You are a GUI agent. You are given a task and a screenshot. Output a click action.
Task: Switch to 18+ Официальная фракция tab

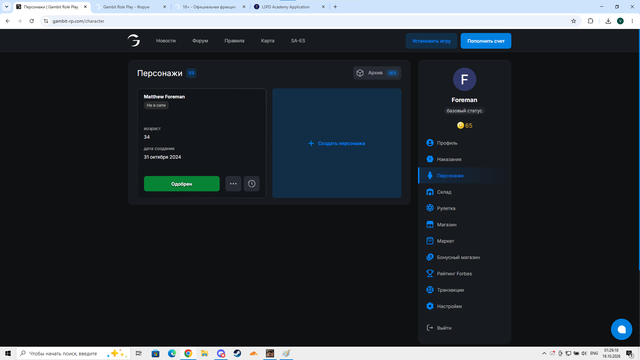click(209, 7)
